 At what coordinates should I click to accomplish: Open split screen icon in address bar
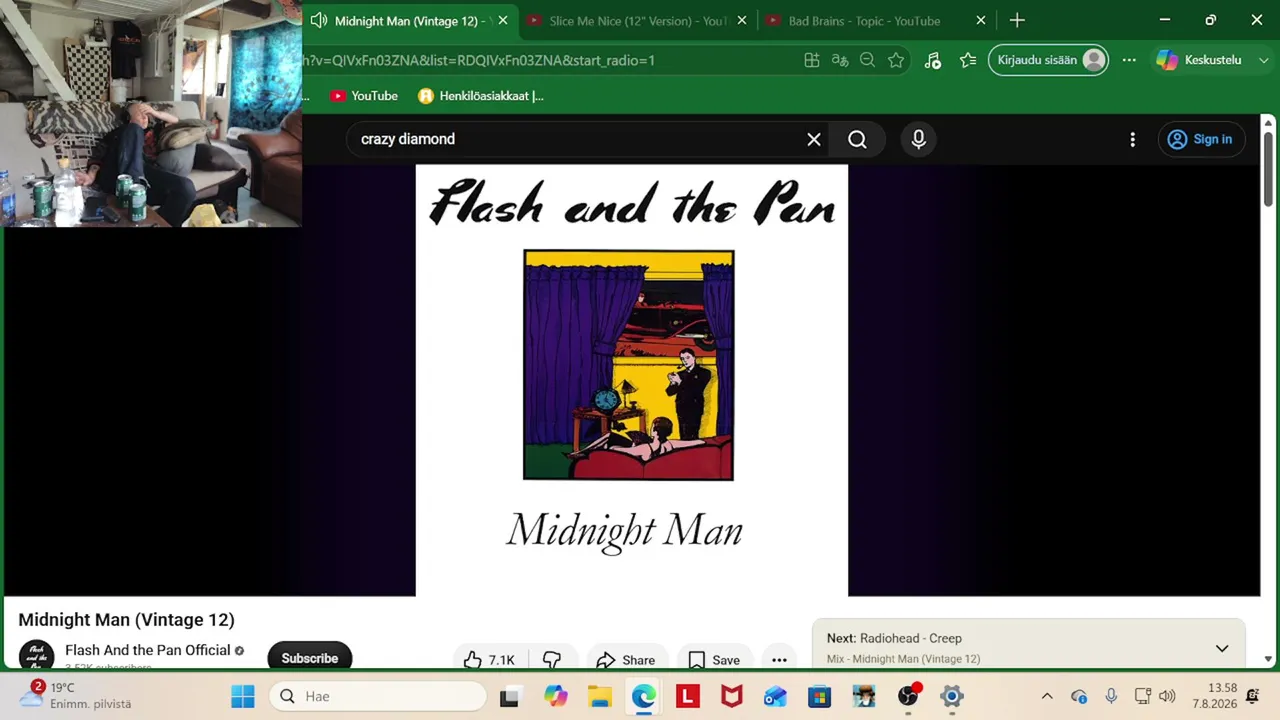812,60
